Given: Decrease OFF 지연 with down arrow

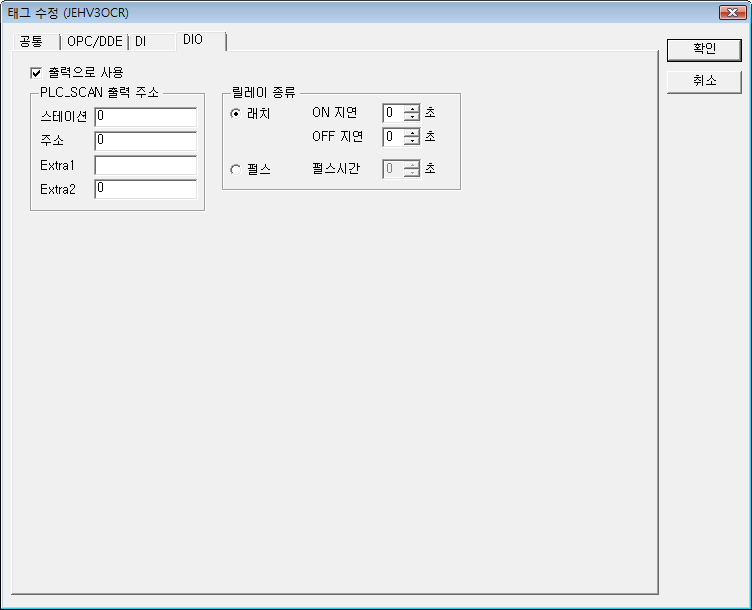Looking at the screenshot, I should point(411,141).
